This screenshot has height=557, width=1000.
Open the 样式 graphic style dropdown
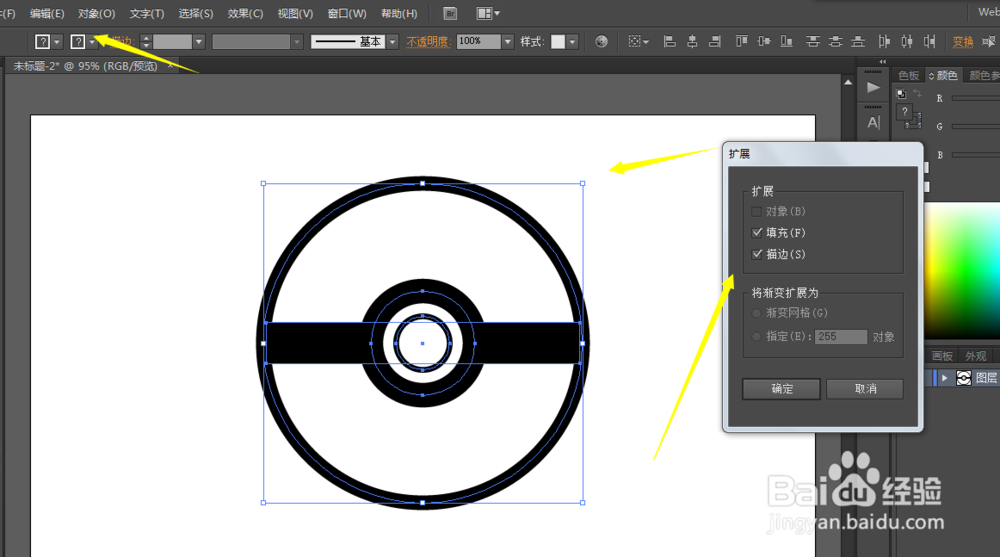click(572, 42)
